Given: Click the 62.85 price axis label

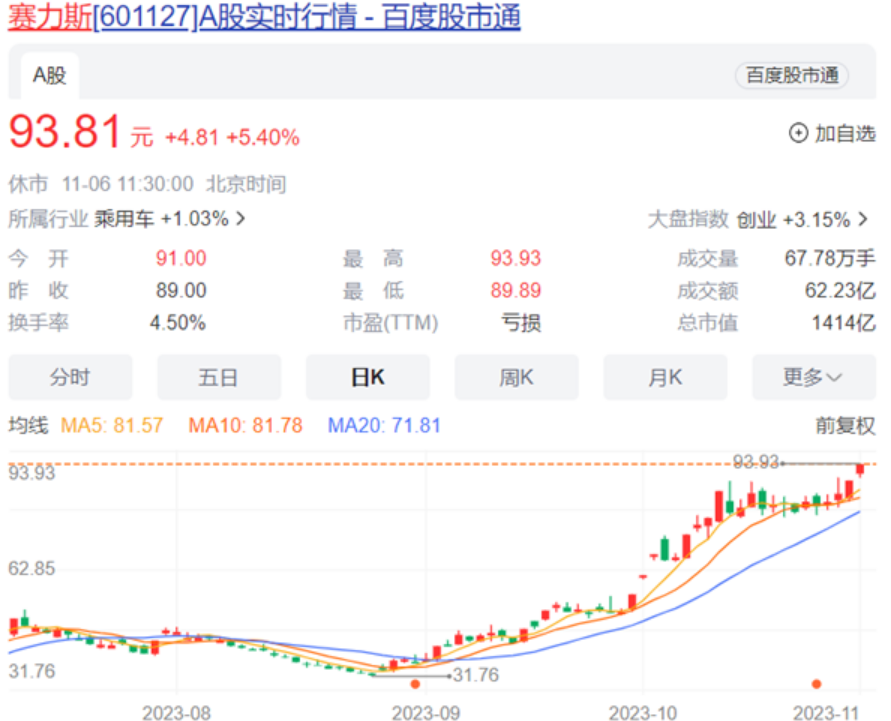Looking at the screenshot, I should click(32, 569).
